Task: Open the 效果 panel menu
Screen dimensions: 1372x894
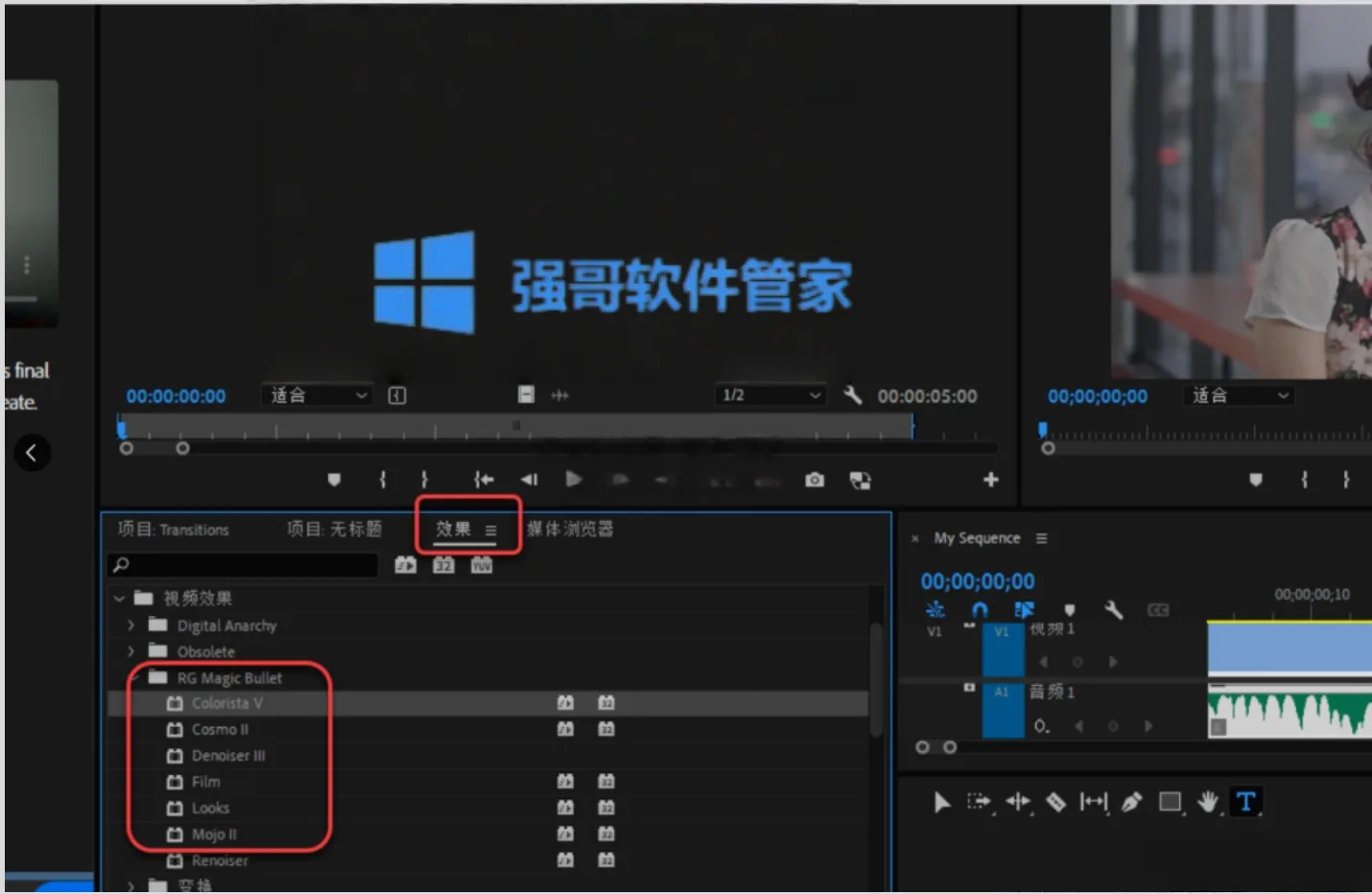Action: [x=491, y=530]
